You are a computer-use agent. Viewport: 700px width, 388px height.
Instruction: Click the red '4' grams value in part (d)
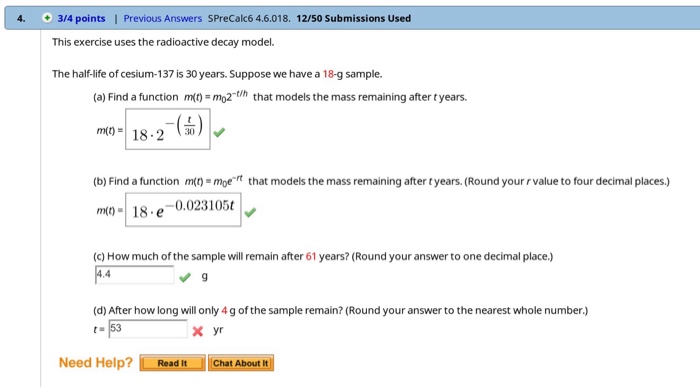click(224, 310)
